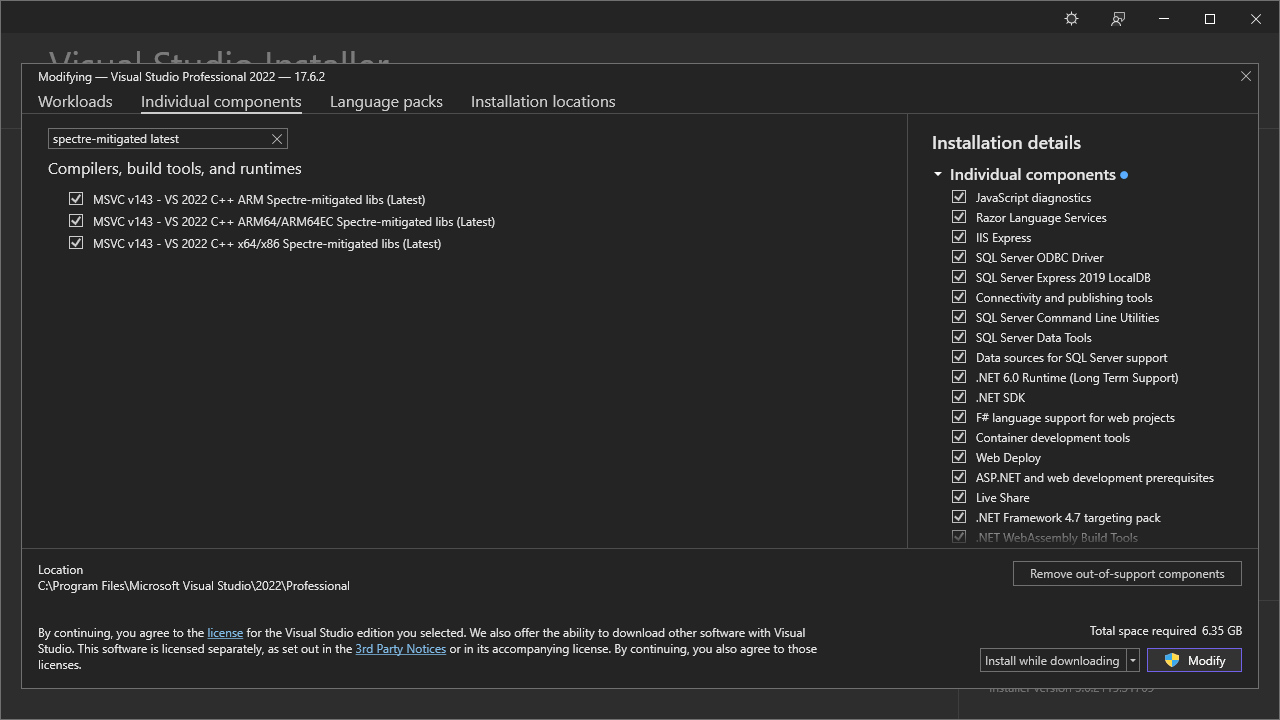Disable the x64/x86 Spectre-mitigated libs selection

pyautogui.click(x=76, y=242)
